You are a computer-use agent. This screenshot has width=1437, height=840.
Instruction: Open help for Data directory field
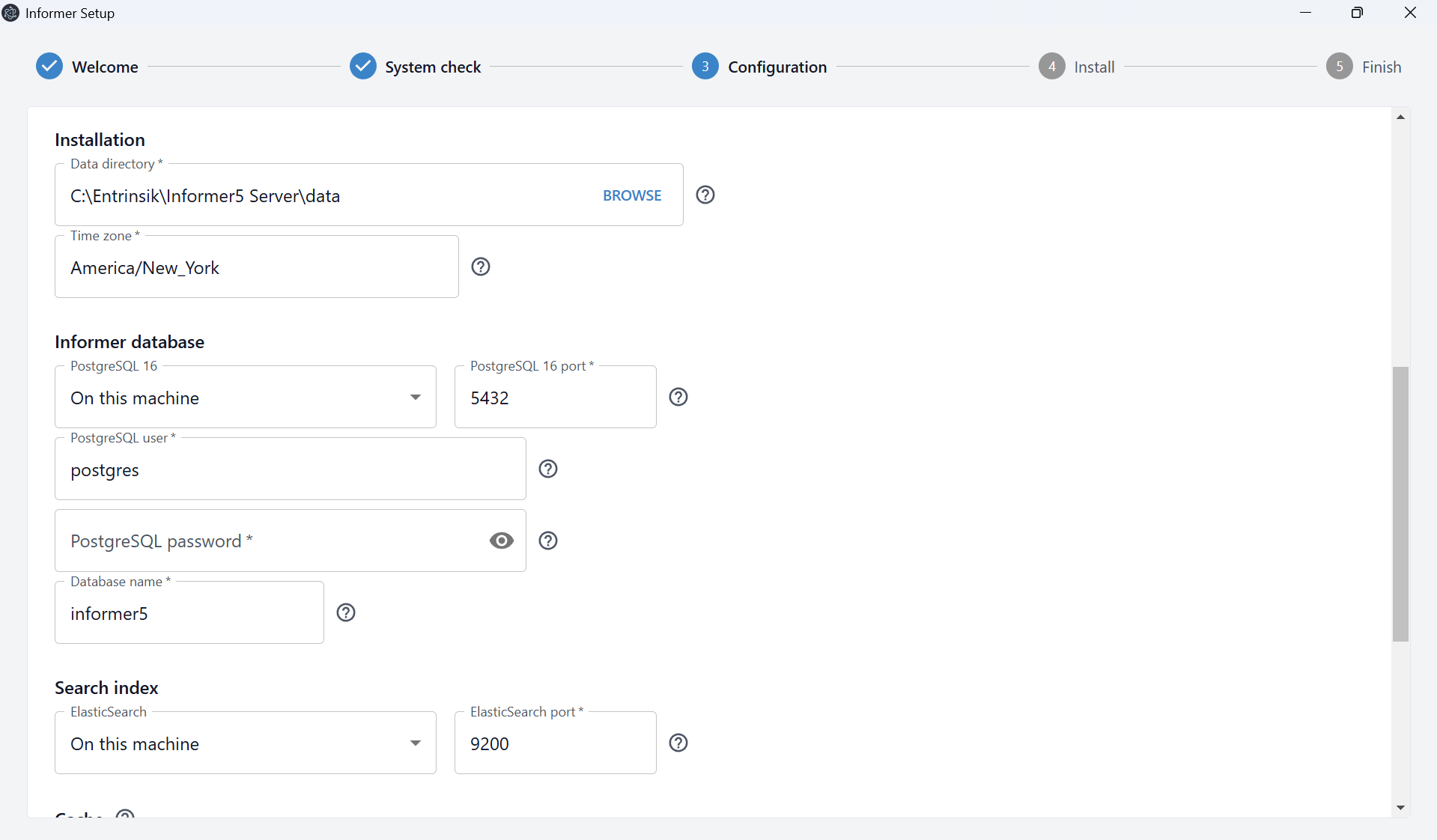tap(705, 195)
